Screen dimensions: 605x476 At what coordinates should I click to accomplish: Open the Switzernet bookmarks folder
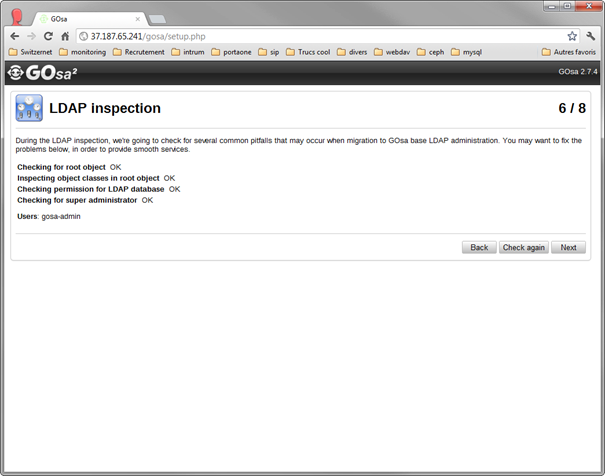30,52
